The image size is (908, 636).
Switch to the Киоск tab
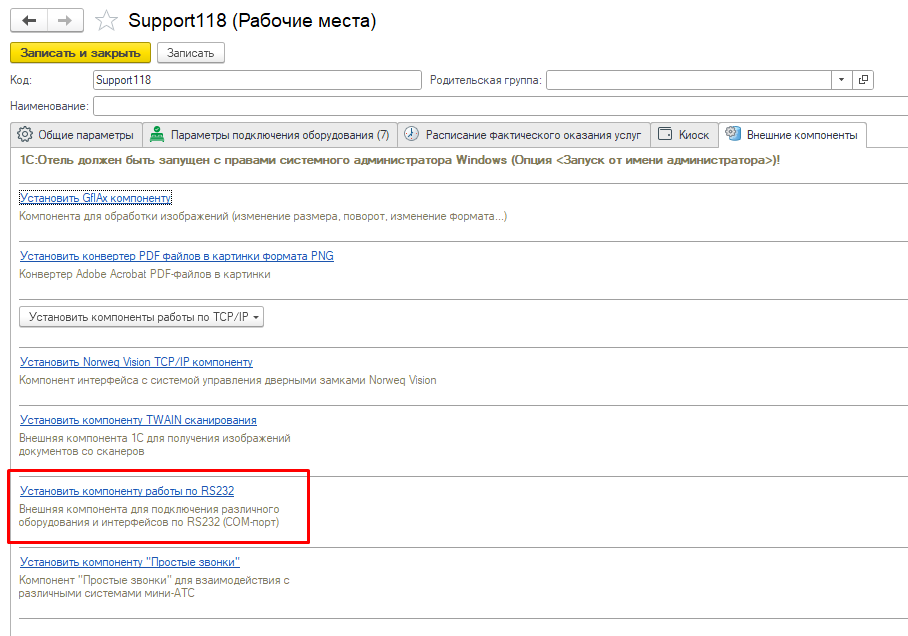[684, 135]
